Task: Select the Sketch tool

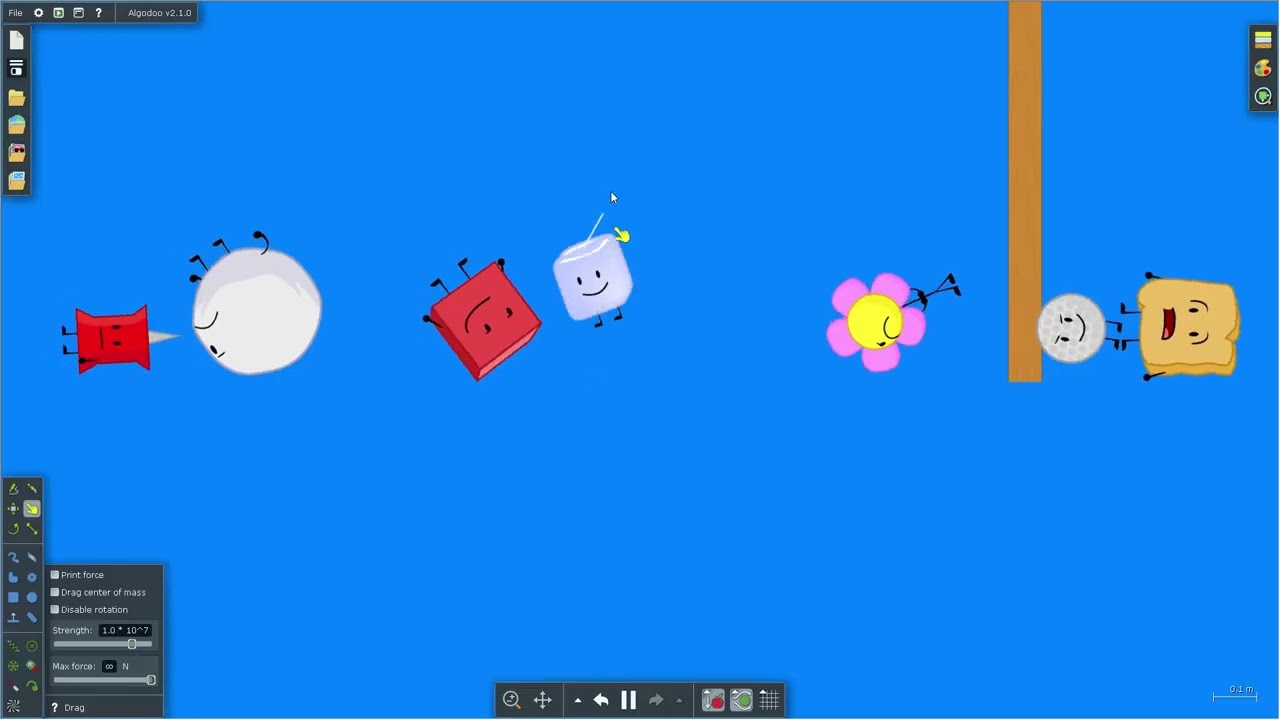Action: (13, 488)
